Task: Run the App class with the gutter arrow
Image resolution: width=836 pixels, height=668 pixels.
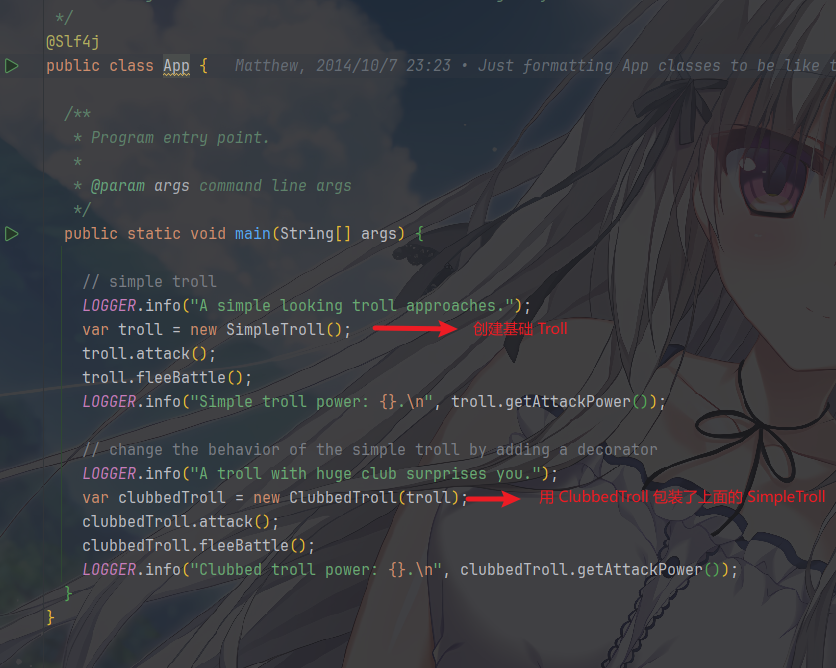Action: (x=12, y=66)
